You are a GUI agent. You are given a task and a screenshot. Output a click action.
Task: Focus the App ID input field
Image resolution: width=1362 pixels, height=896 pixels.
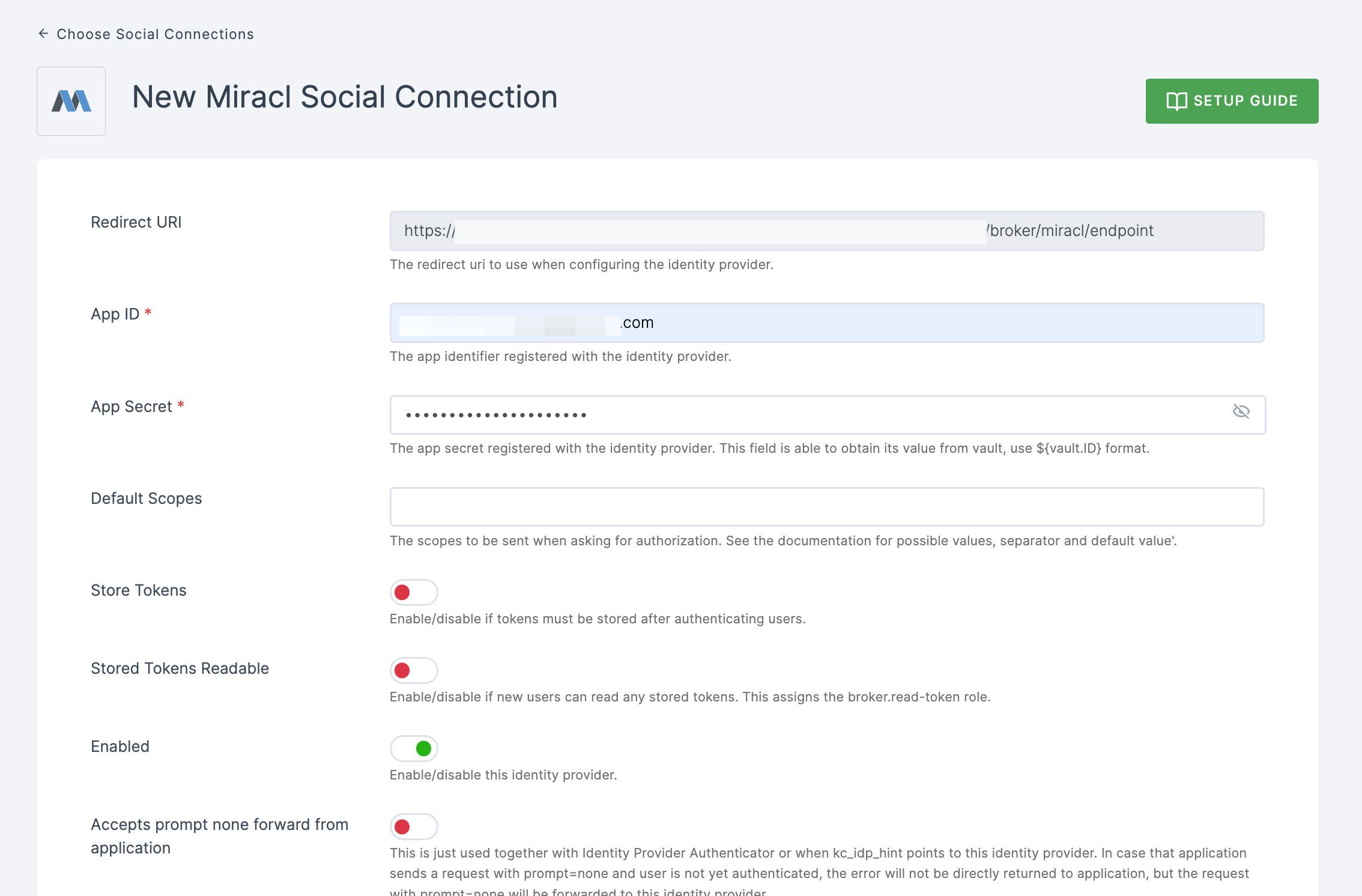tap(827, 323)
